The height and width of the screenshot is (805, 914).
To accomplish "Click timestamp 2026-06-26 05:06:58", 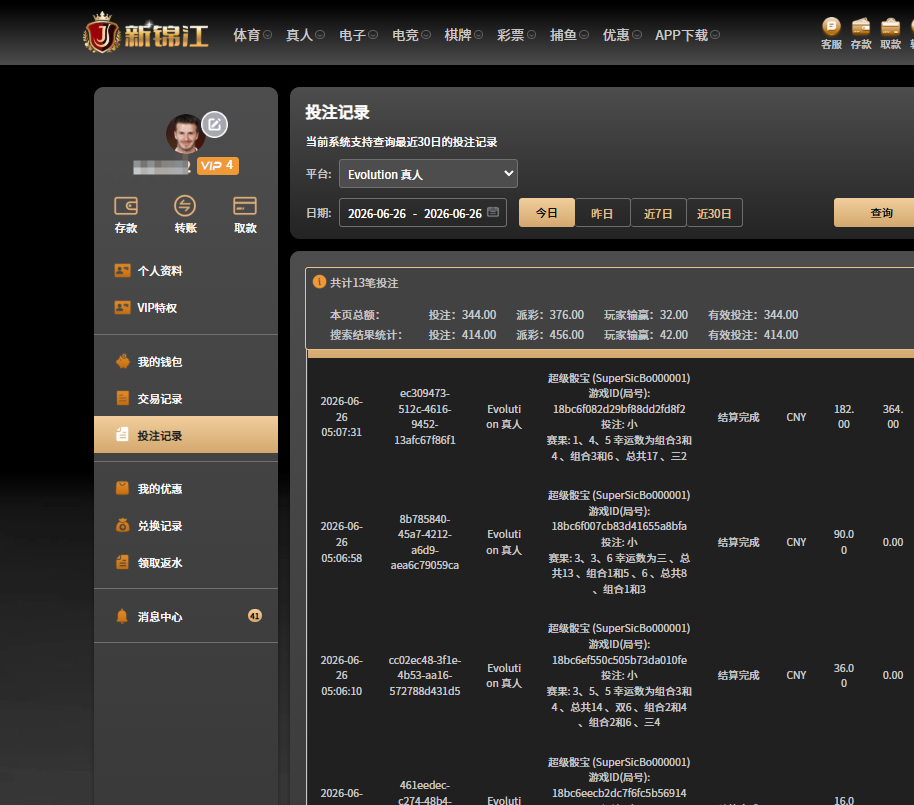I will 342,542.
